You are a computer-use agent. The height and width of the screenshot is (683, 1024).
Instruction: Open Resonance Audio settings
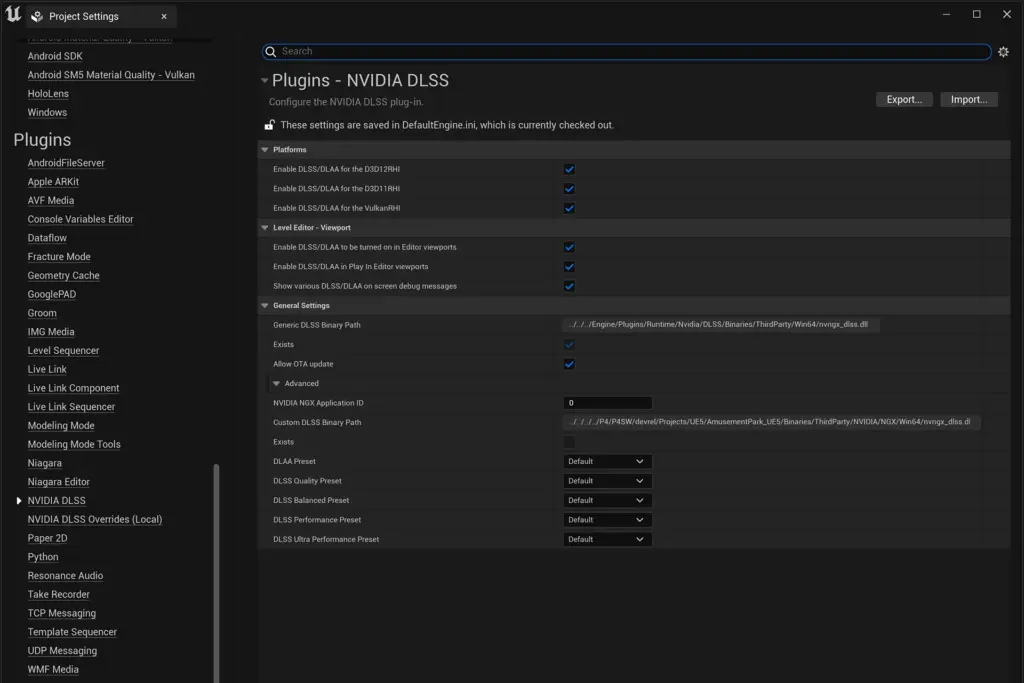tap(65, 576)
